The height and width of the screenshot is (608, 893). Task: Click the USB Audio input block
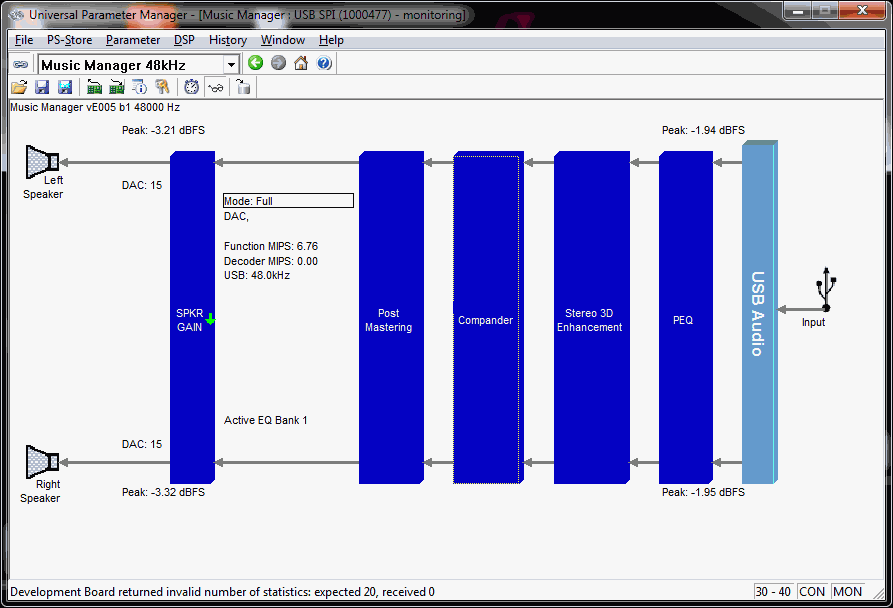pos(758,314)
